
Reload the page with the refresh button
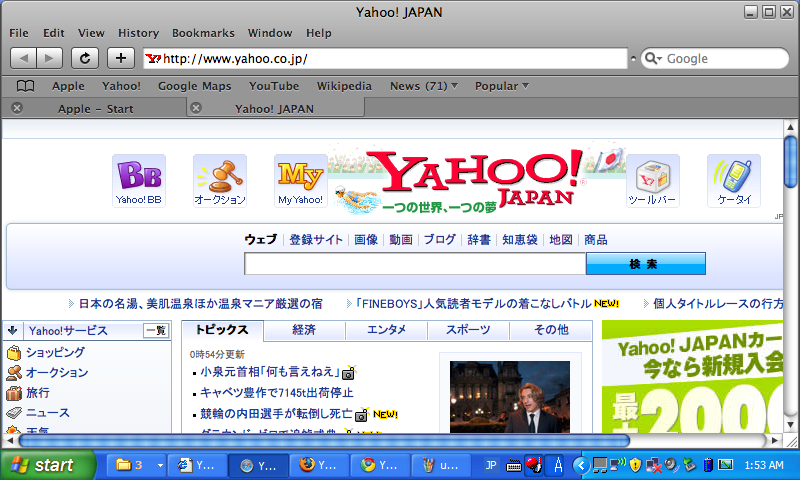point(85,58)
